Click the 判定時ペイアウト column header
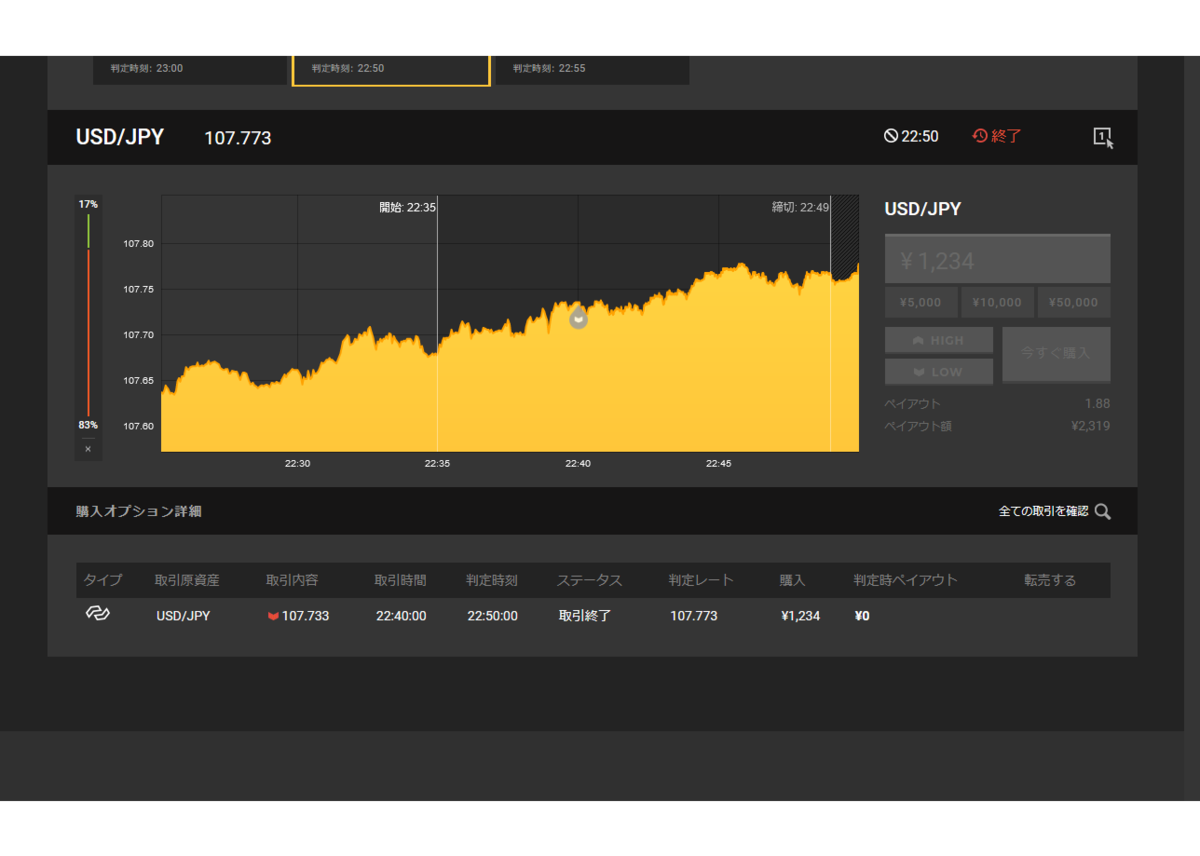Screen dimensions: 1200x856 click(905, 580)
